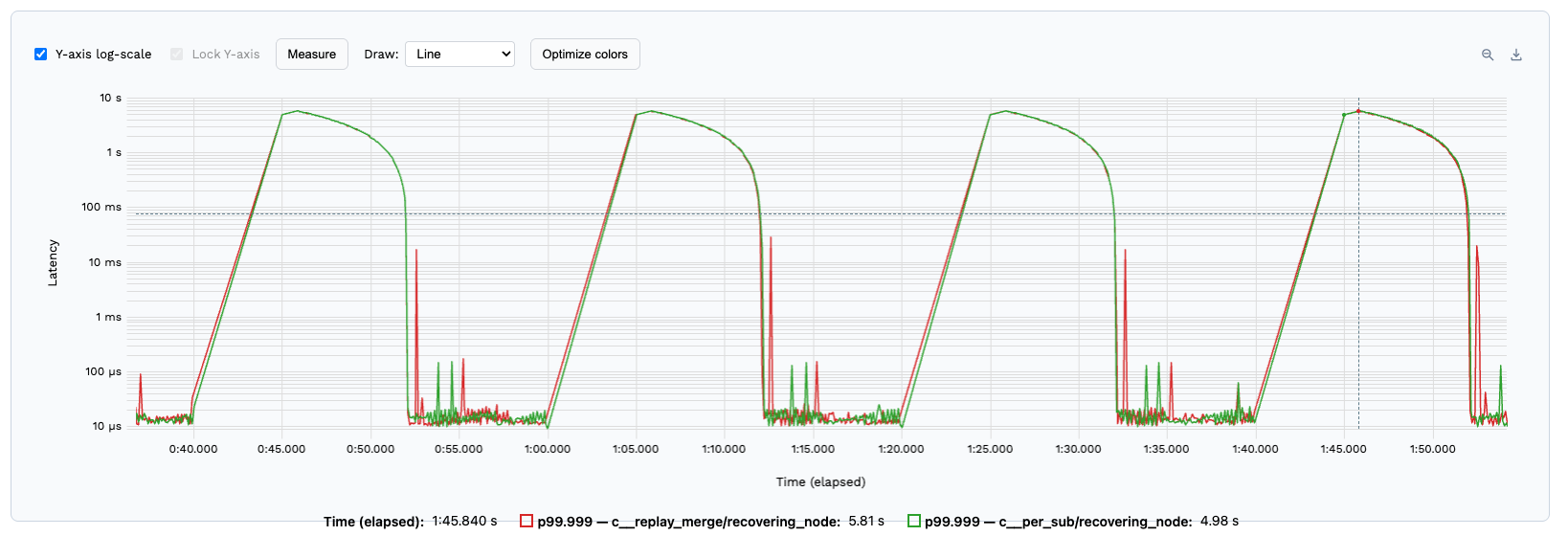The image size is (1568, 536).
Task: Click the red c__replay_merge legend swatch
Action: point(526,521)
